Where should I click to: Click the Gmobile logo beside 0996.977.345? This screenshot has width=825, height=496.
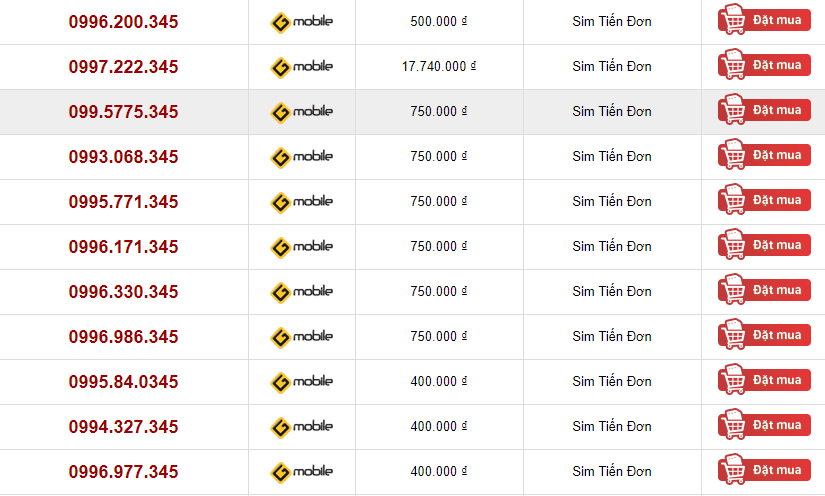tap(301, 472)
